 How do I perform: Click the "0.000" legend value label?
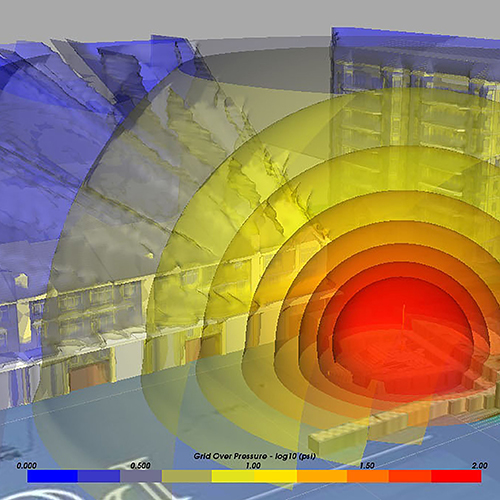[26, 465]
